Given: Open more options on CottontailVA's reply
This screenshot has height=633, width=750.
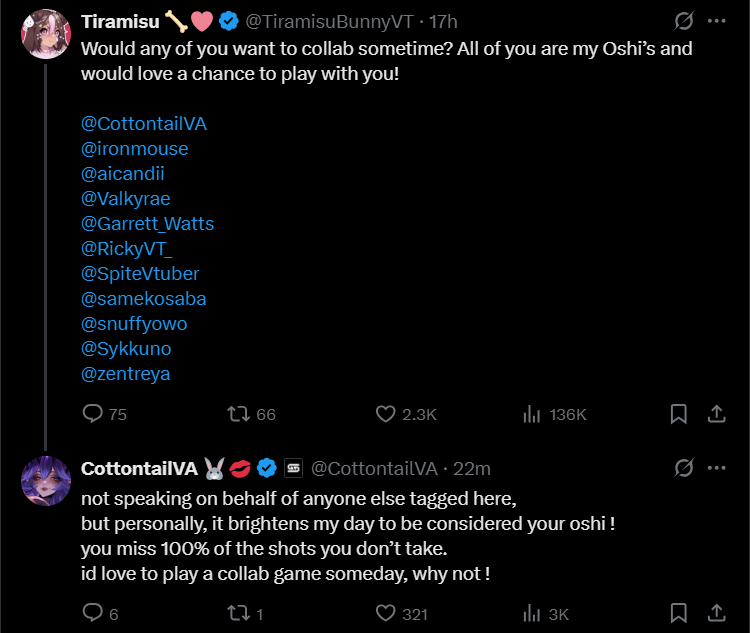Looking at the screenshot, I should (x=716, y=468).
